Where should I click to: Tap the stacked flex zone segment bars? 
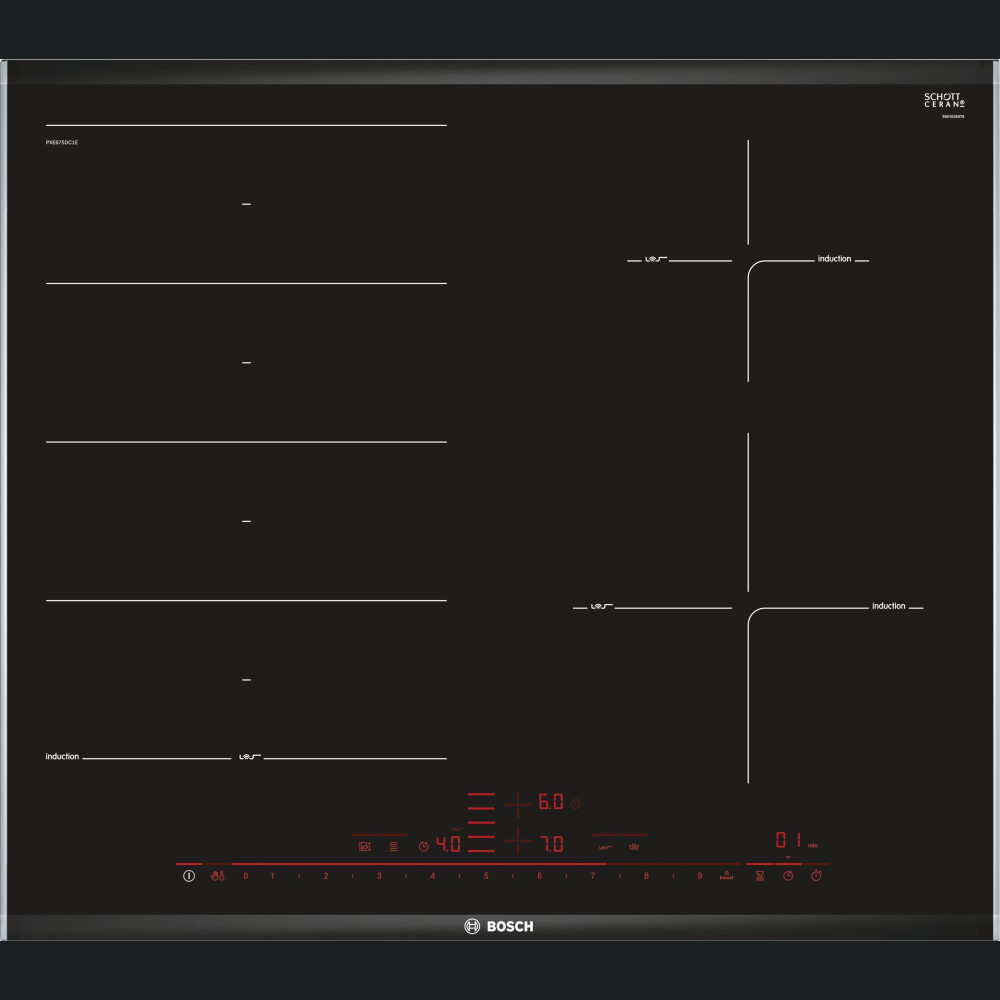(x=481, y=822)
